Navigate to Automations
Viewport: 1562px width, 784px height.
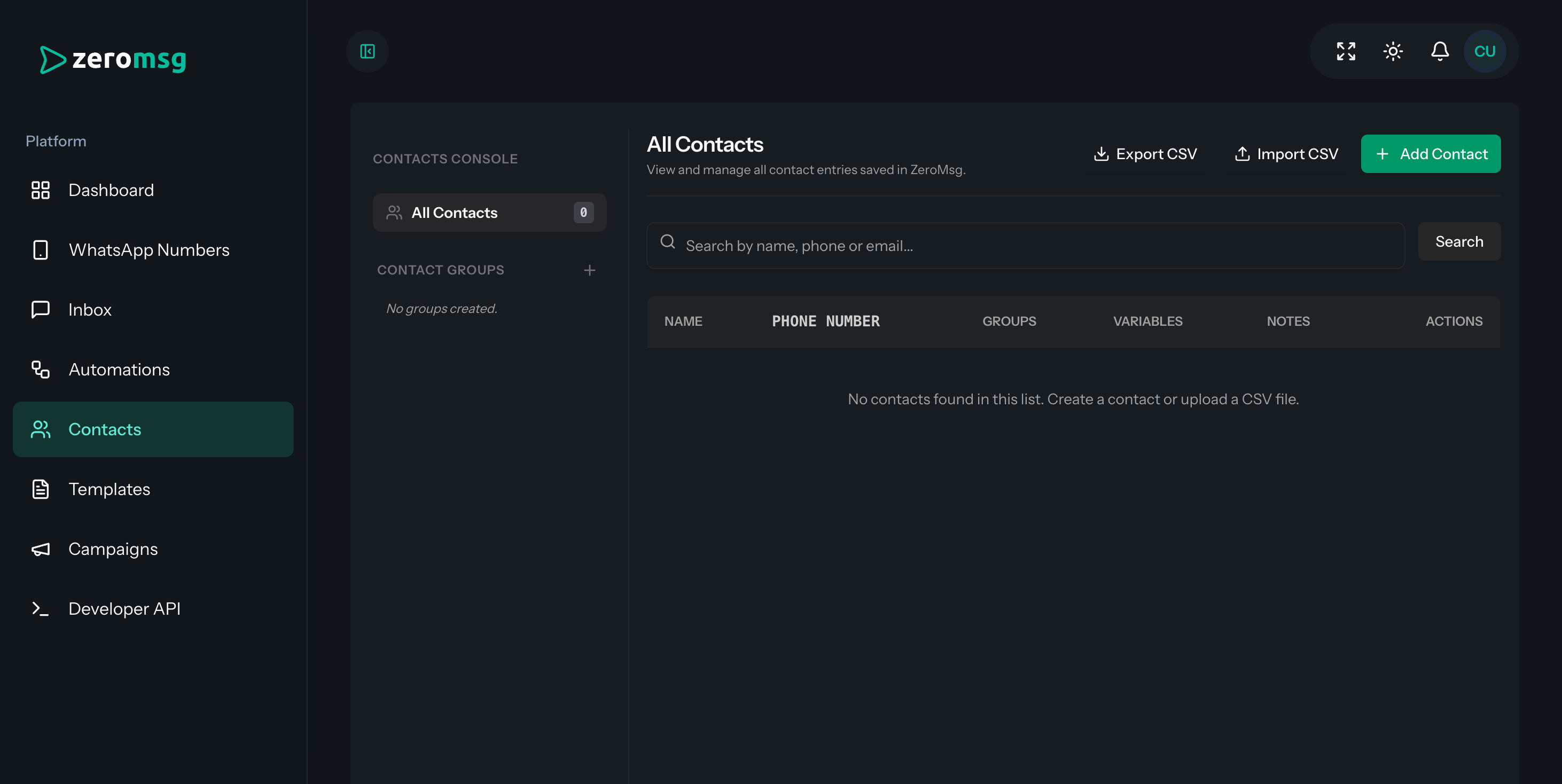(x=153, y=370)
